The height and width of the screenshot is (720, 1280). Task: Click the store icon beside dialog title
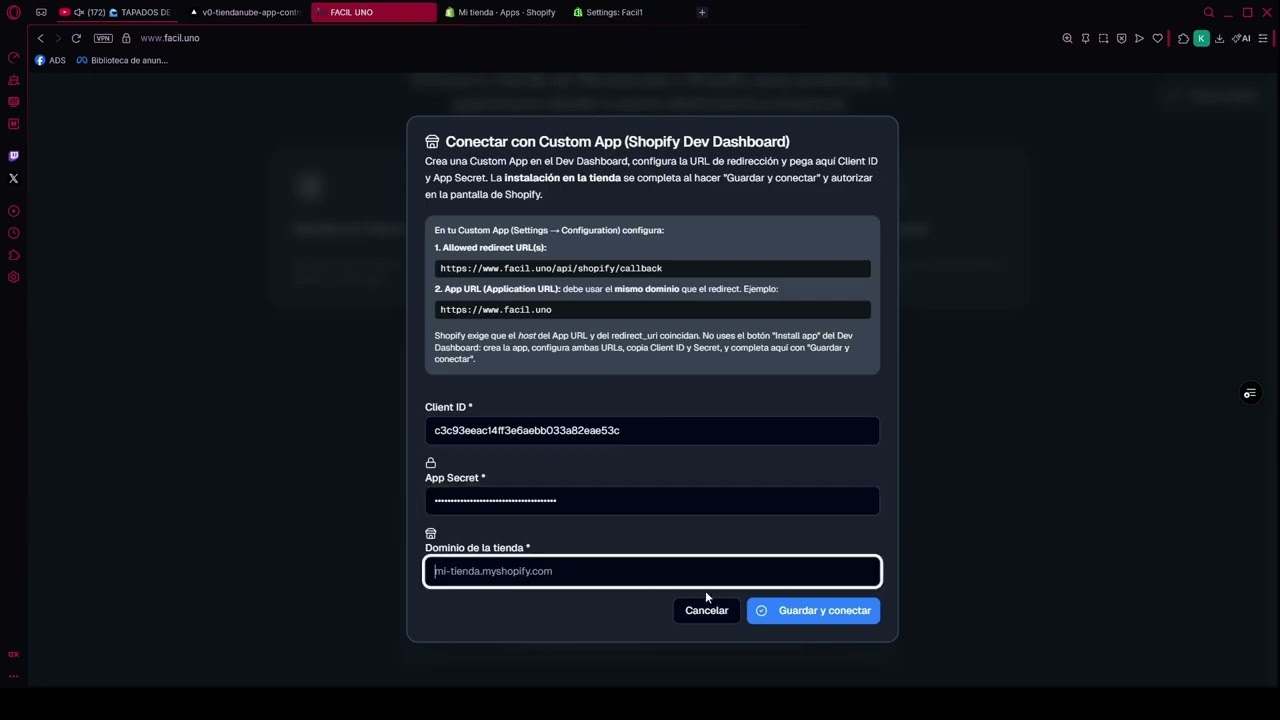(x=432, y=142)
